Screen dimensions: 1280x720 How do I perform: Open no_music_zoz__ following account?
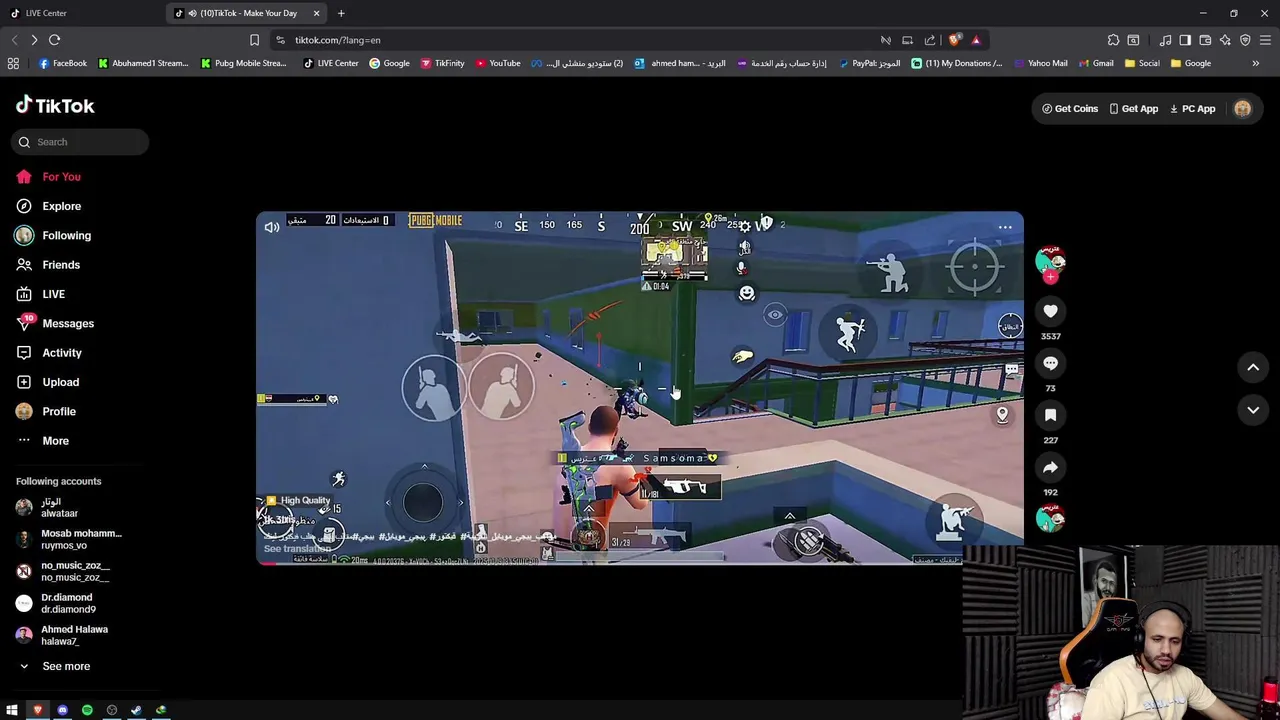point(62,572)
